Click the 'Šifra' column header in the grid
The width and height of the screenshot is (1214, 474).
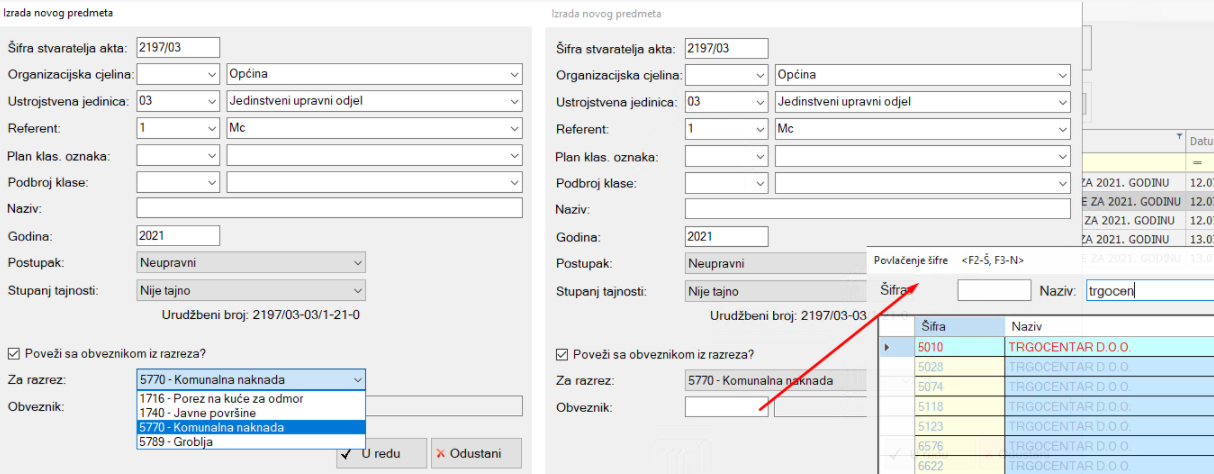click(958, 326)
